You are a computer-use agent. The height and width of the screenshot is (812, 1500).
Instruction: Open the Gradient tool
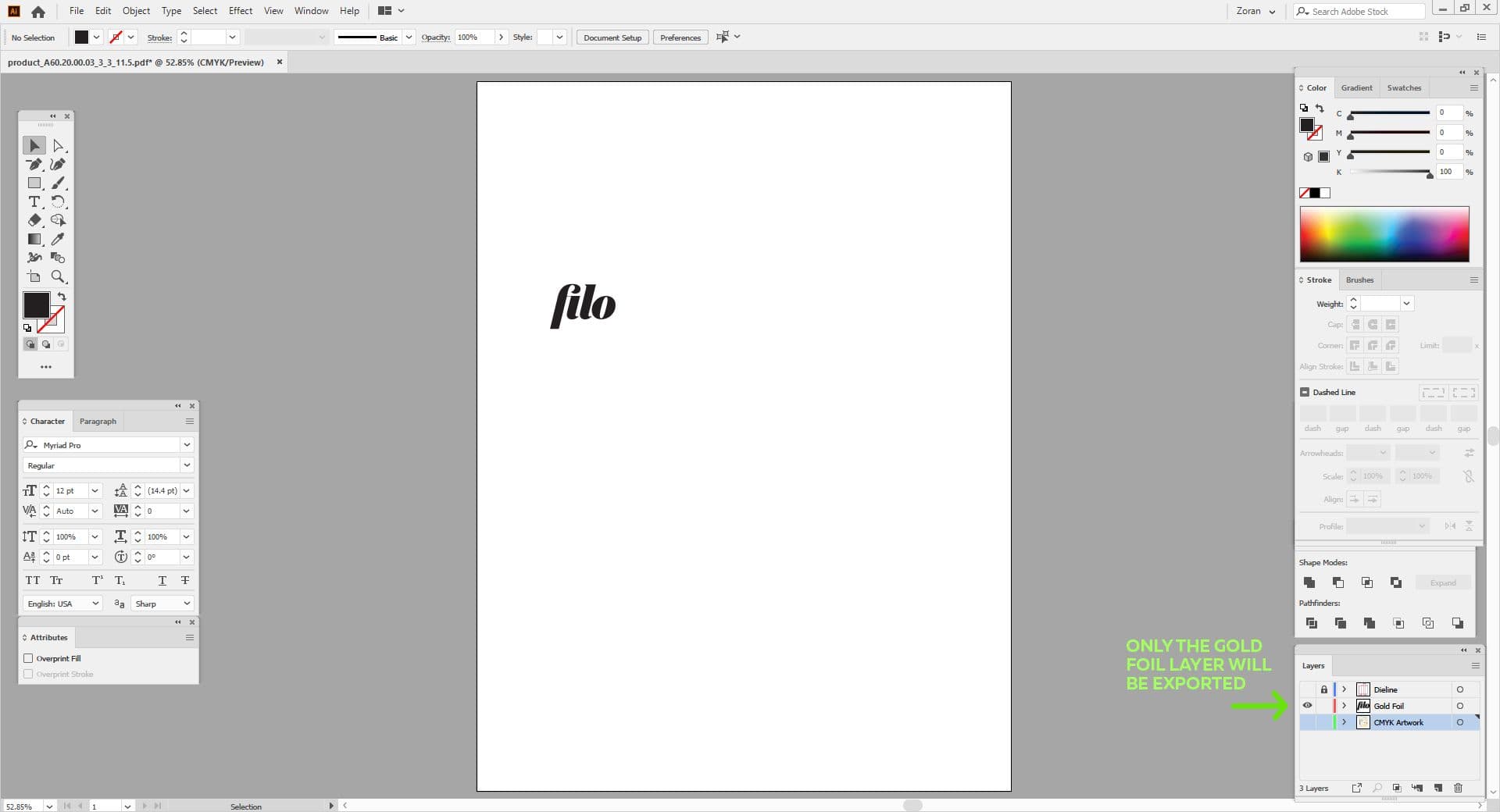(x=34, y=239)
